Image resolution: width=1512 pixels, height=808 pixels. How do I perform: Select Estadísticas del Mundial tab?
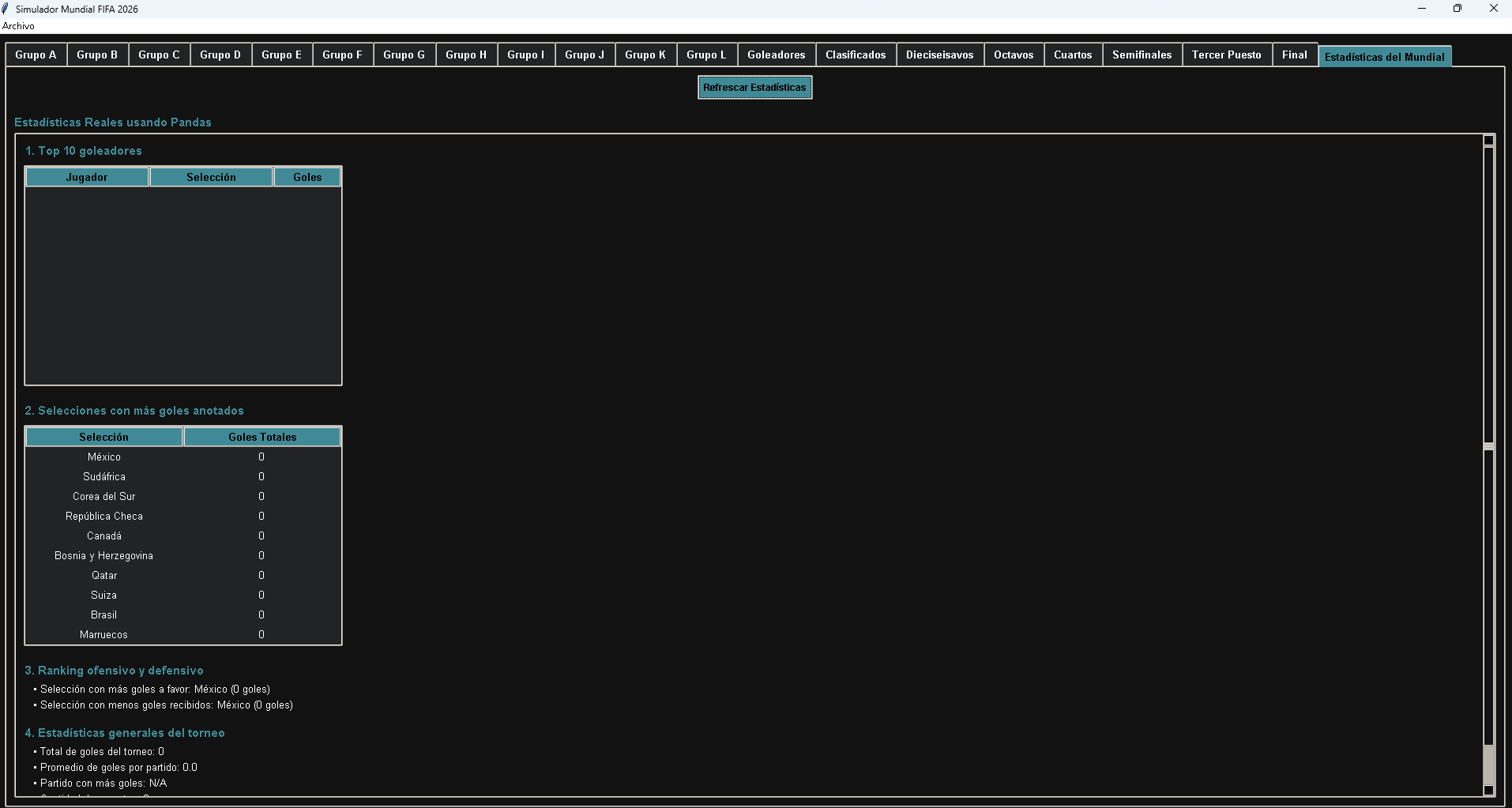click(x=1385, y=56)
